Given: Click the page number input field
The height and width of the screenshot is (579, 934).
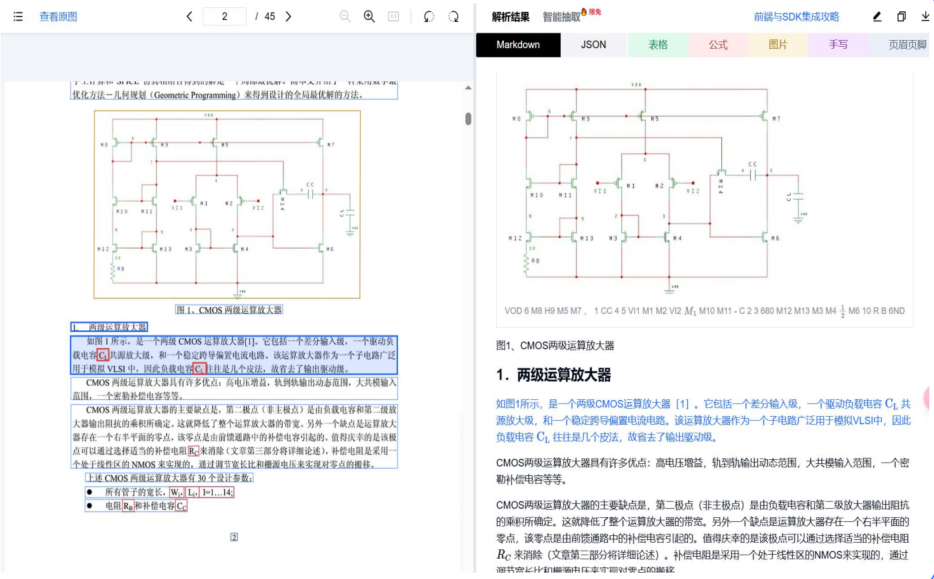Looking at the screenshot, I should pyautogui.click(x=225, y=17).
